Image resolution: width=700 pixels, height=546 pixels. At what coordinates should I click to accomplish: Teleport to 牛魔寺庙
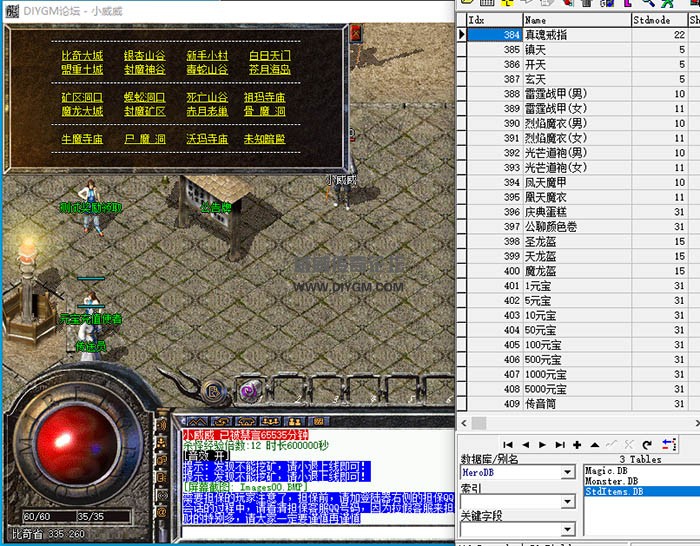[x=83, y=139]
